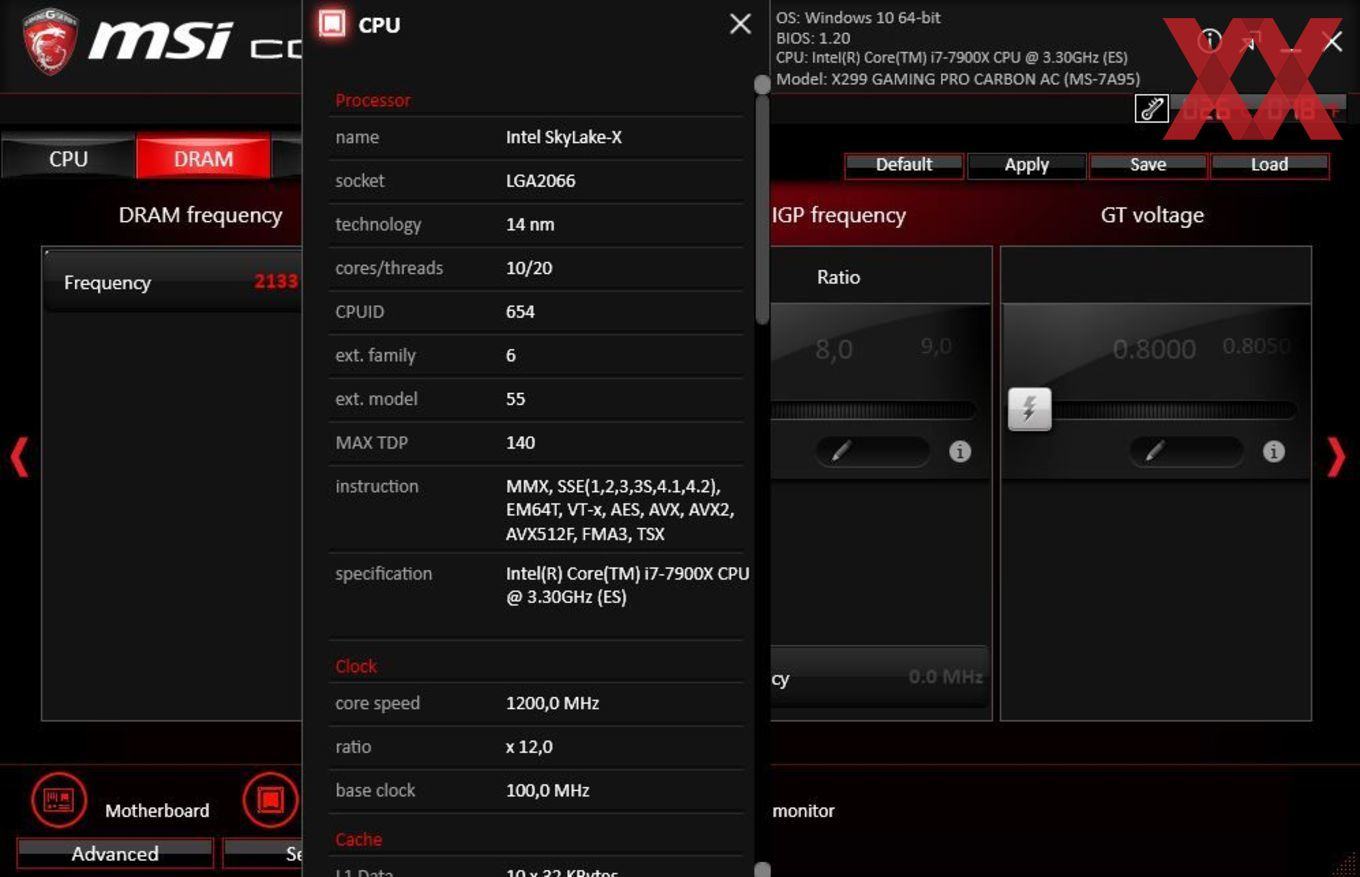1360x877 pixels.
Task: Click the red '2133' DRAM frequency value
Action: pos(276,282)
